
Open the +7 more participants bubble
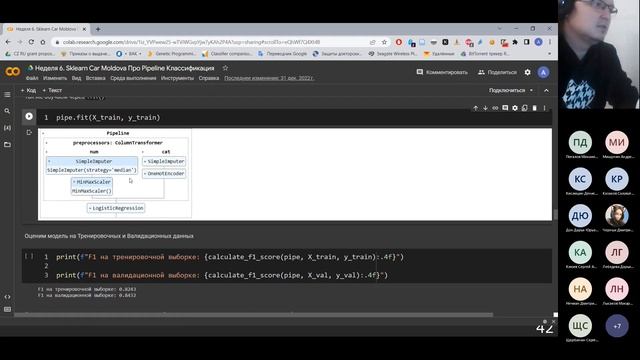(617, 326)
